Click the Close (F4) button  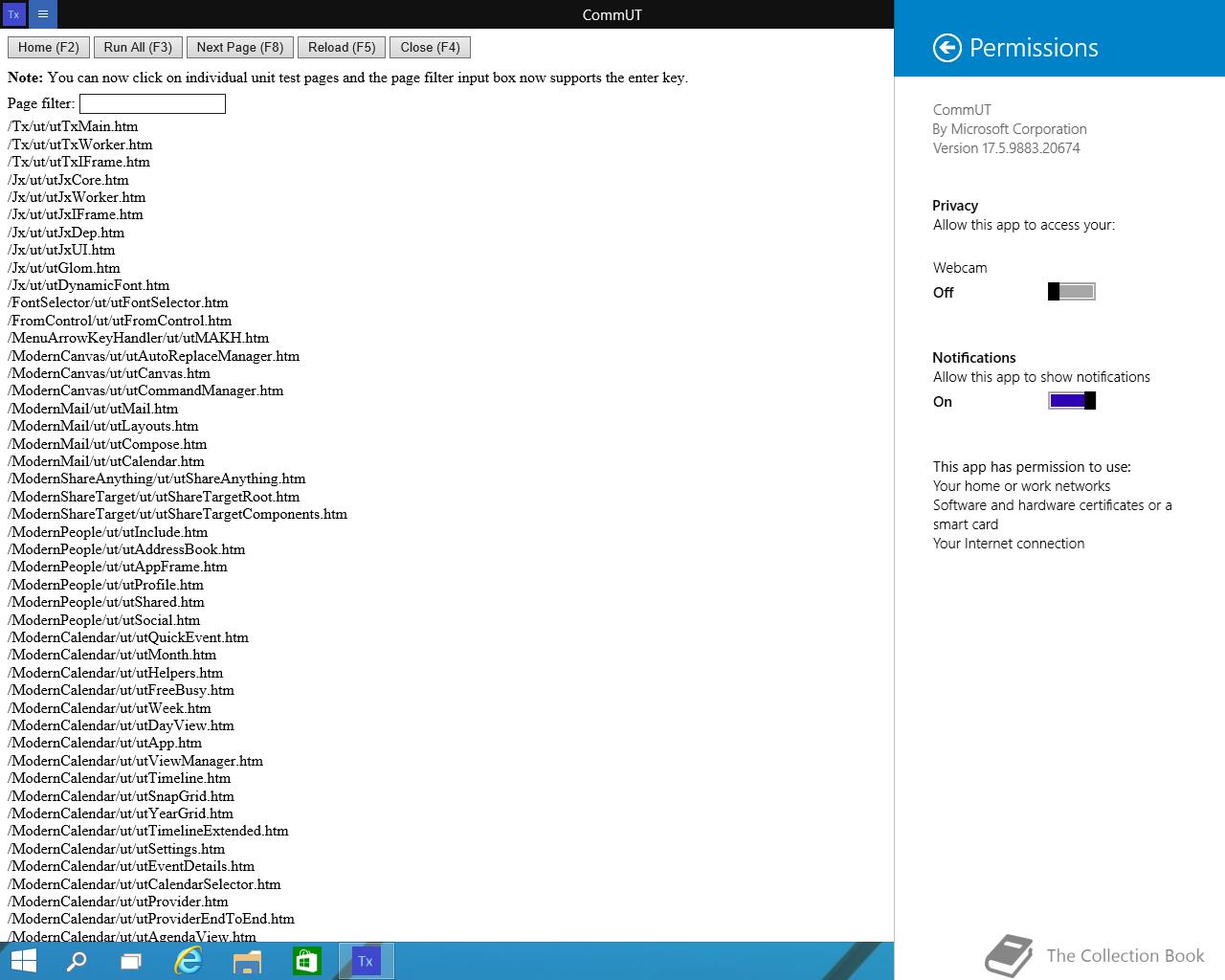tap(430, 48)
